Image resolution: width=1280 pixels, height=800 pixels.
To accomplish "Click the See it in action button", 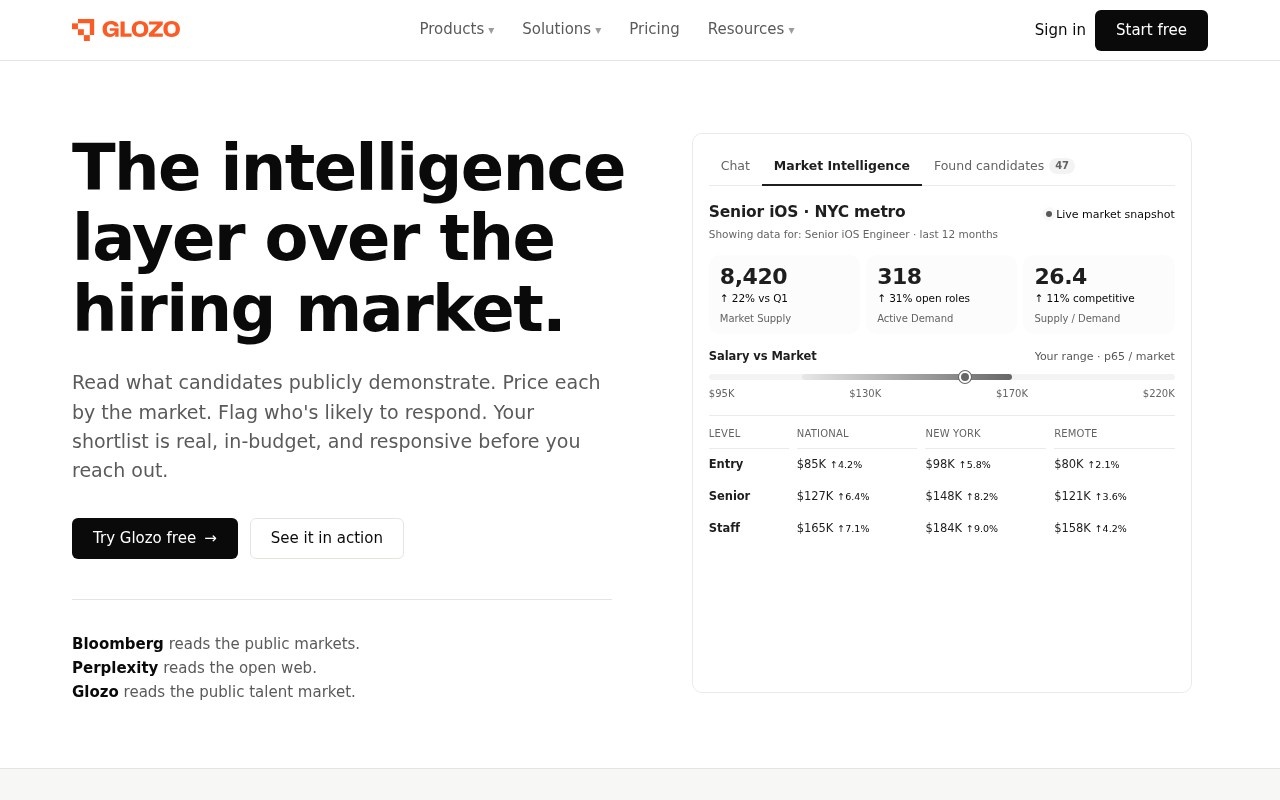I will (327, 538).
